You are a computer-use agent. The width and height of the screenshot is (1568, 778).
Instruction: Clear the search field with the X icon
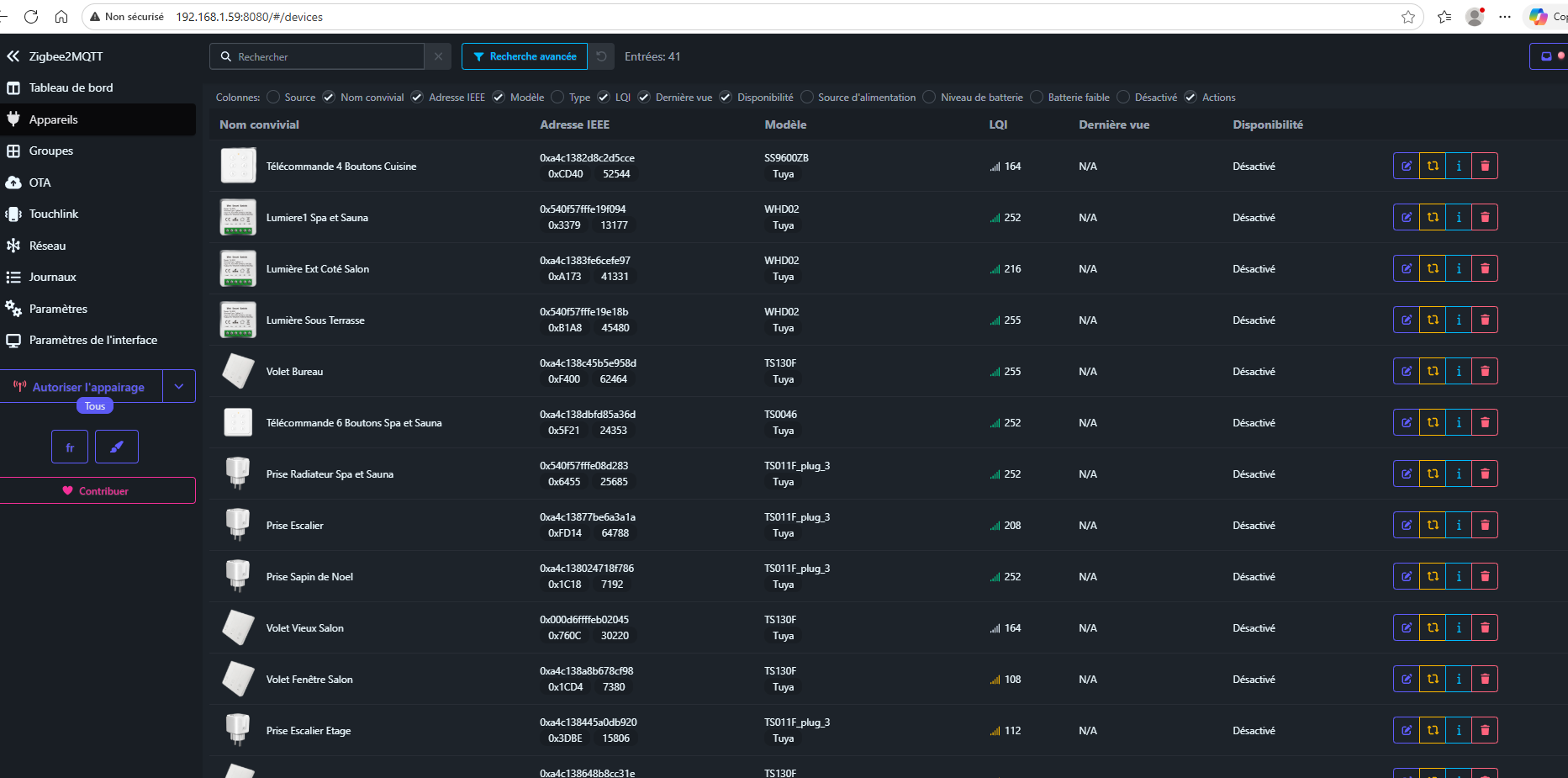click(438, 57)
